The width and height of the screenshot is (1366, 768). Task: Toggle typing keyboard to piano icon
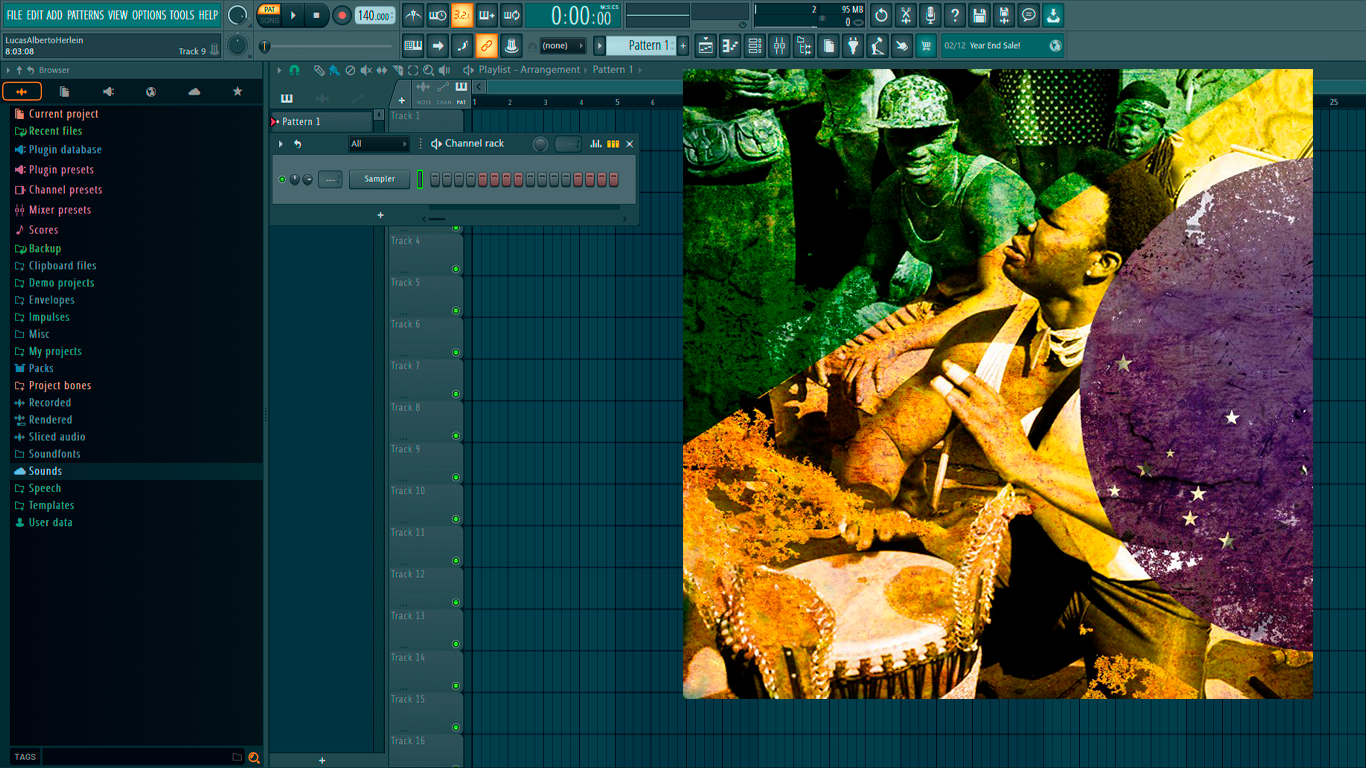pyautogui.click(x=413, y=45)
